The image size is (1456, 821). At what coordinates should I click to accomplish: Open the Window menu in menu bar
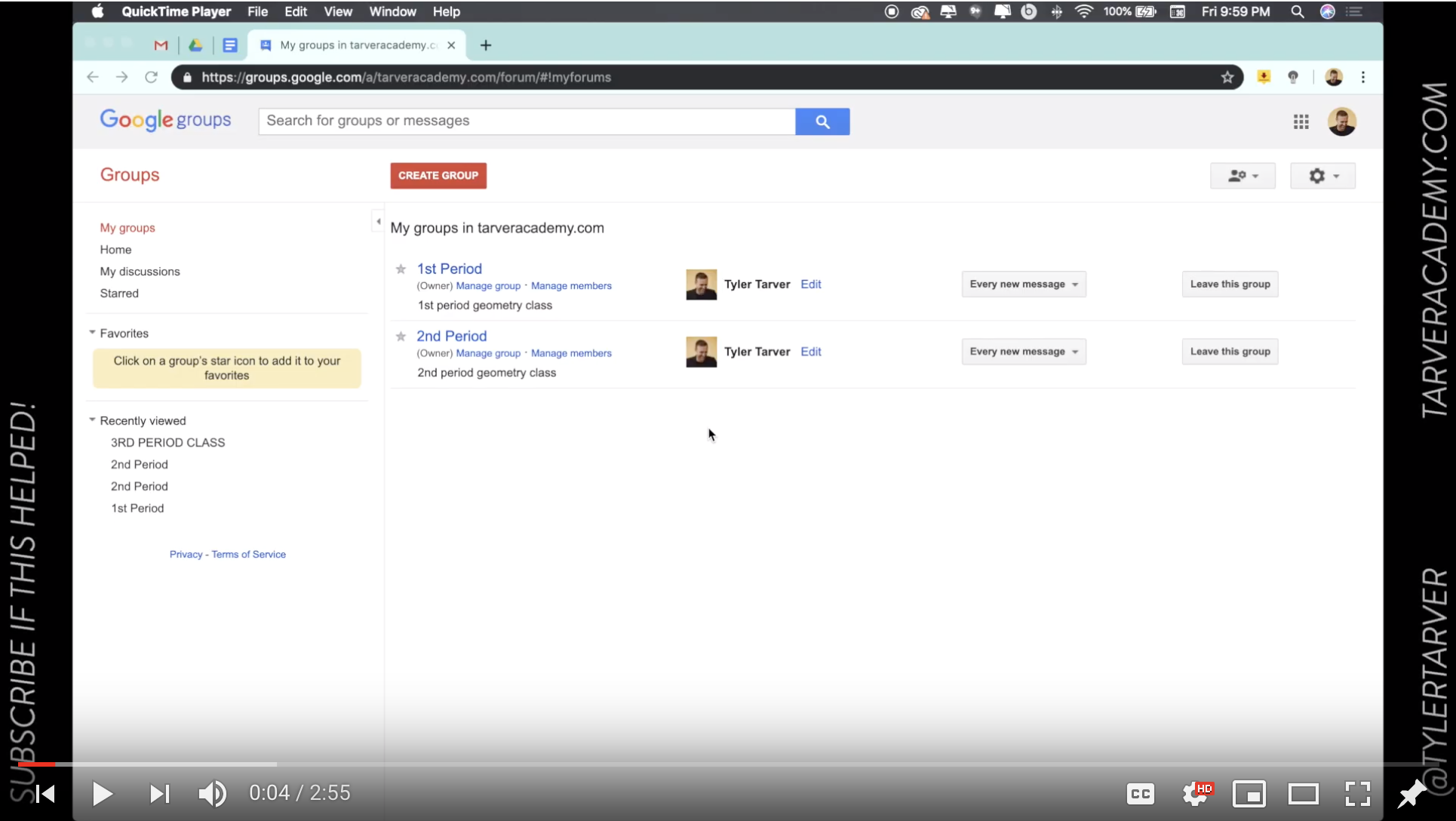[392, 11]
